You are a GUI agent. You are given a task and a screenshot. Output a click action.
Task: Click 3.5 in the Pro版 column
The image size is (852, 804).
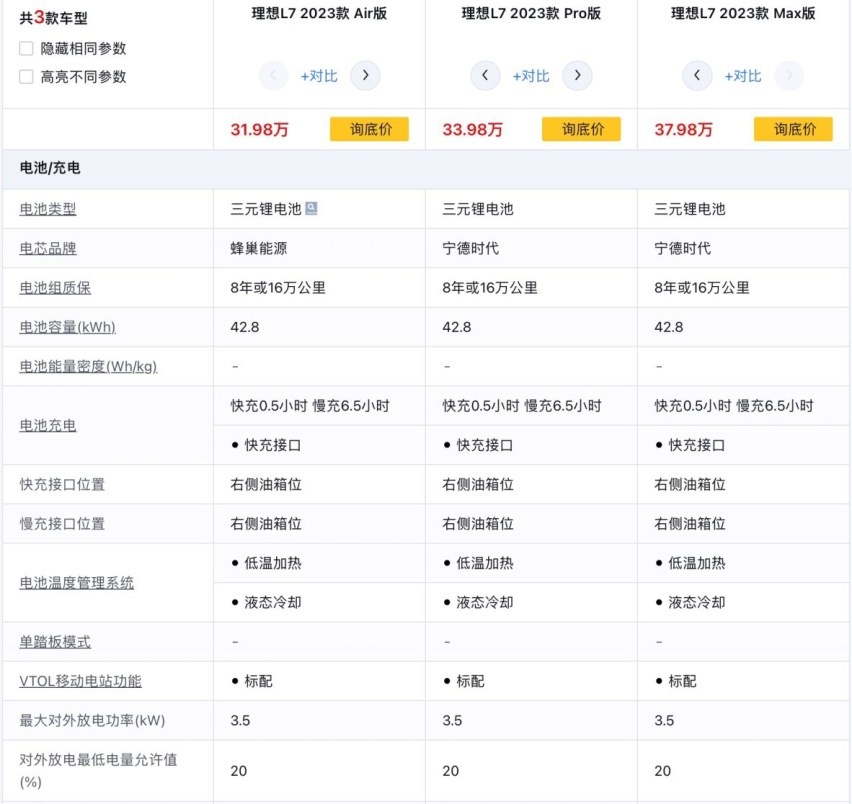click(x=452, y=721)
